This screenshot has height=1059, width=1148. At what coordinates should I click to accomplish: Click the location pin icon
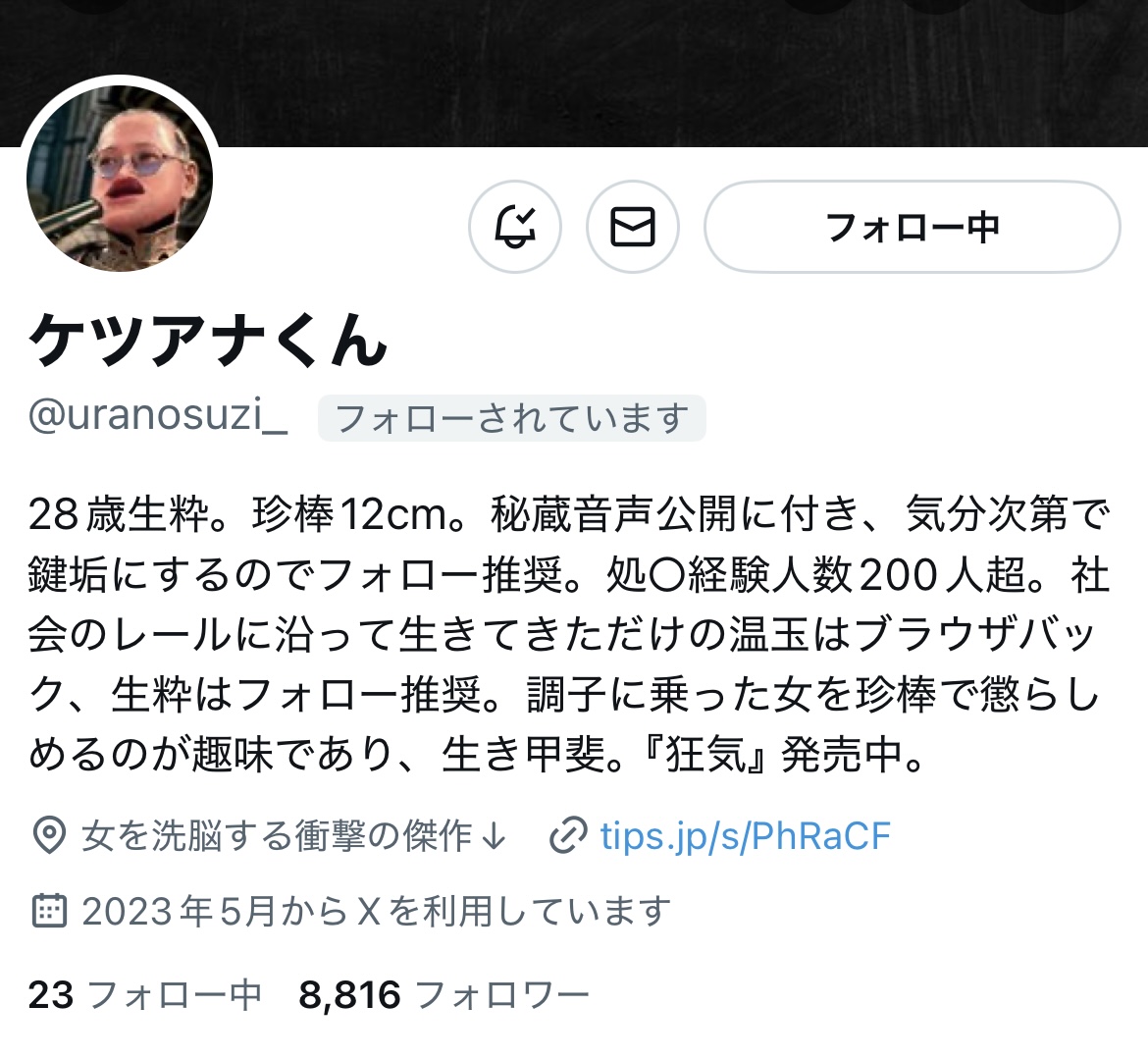coord(49,835)
